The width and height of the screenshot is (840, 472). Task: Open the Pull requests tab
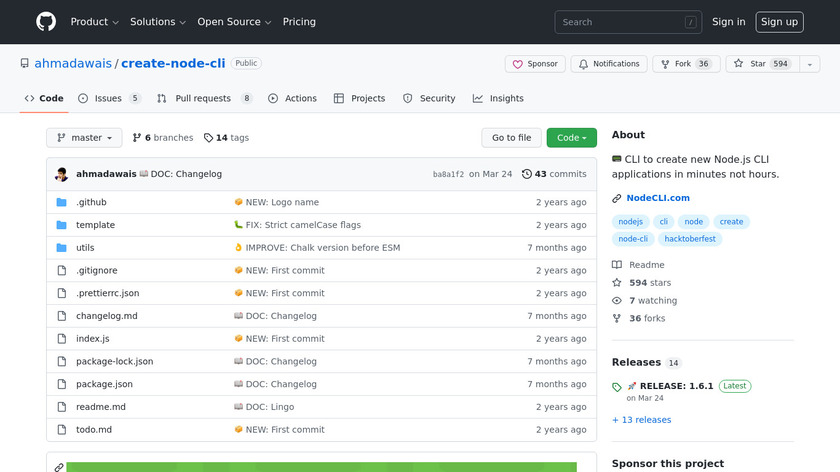coord(203,99)
